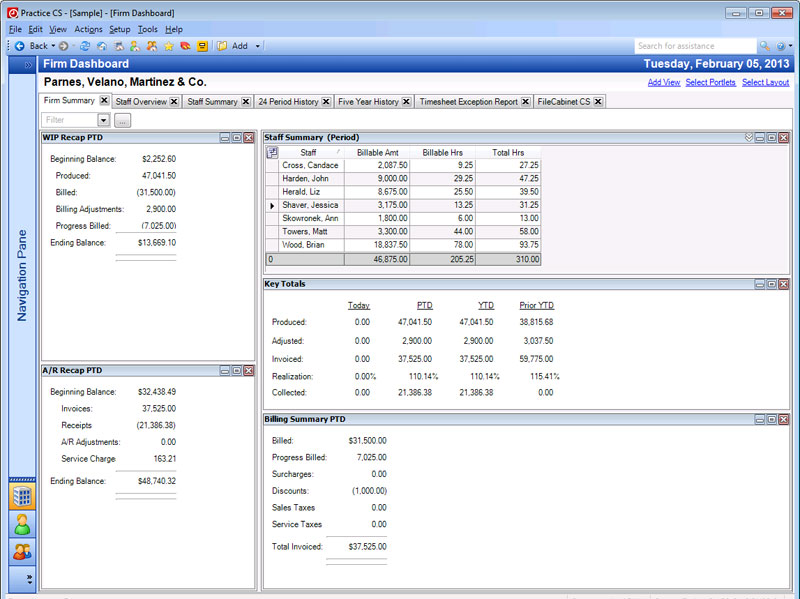Switch to the 24 Period History tab
Image resolution: width=800 pixels, height=599 pixels.
click(x=288, y=102)
